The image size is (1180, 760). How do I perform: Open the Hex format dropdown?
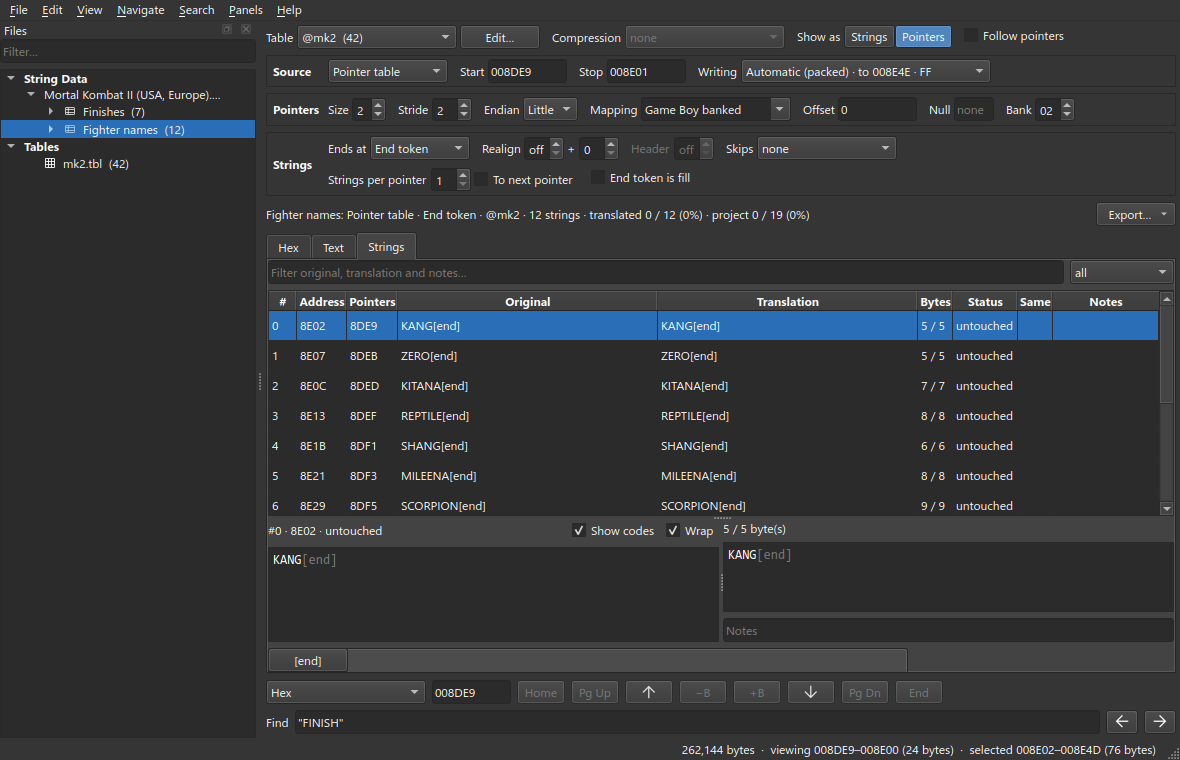click(345, 692)
